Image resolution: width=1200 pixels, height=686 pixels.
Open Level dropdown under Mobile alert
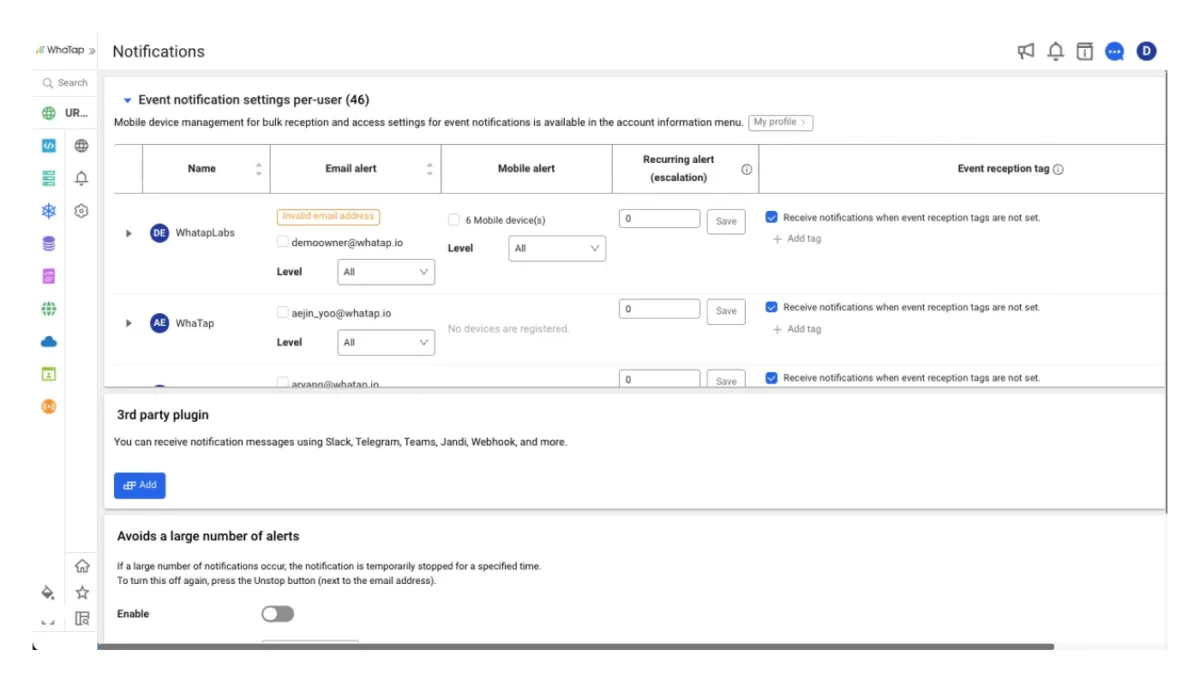[x=556, y=248]
